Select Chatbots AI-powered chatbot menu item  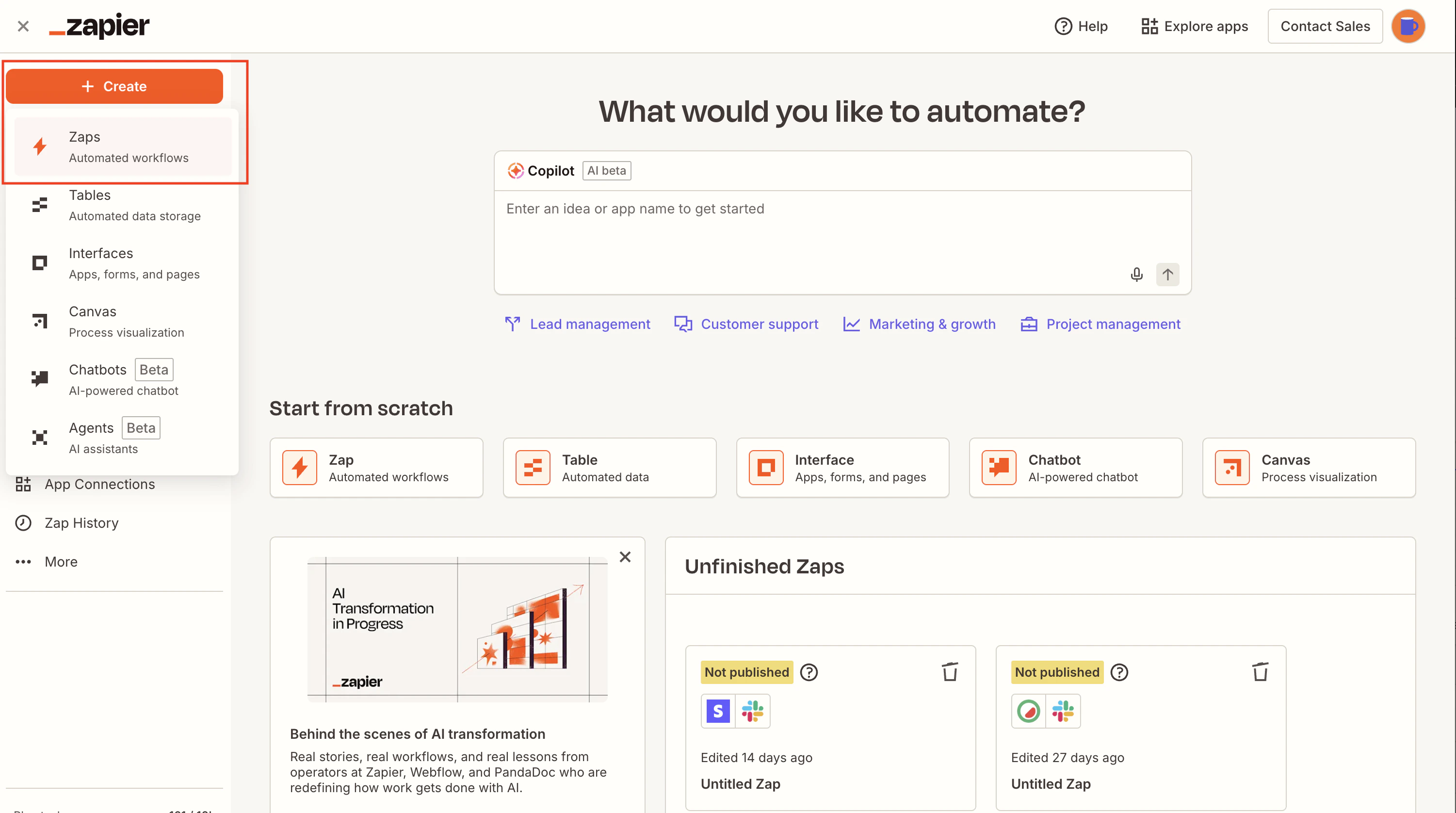(123, 379)
